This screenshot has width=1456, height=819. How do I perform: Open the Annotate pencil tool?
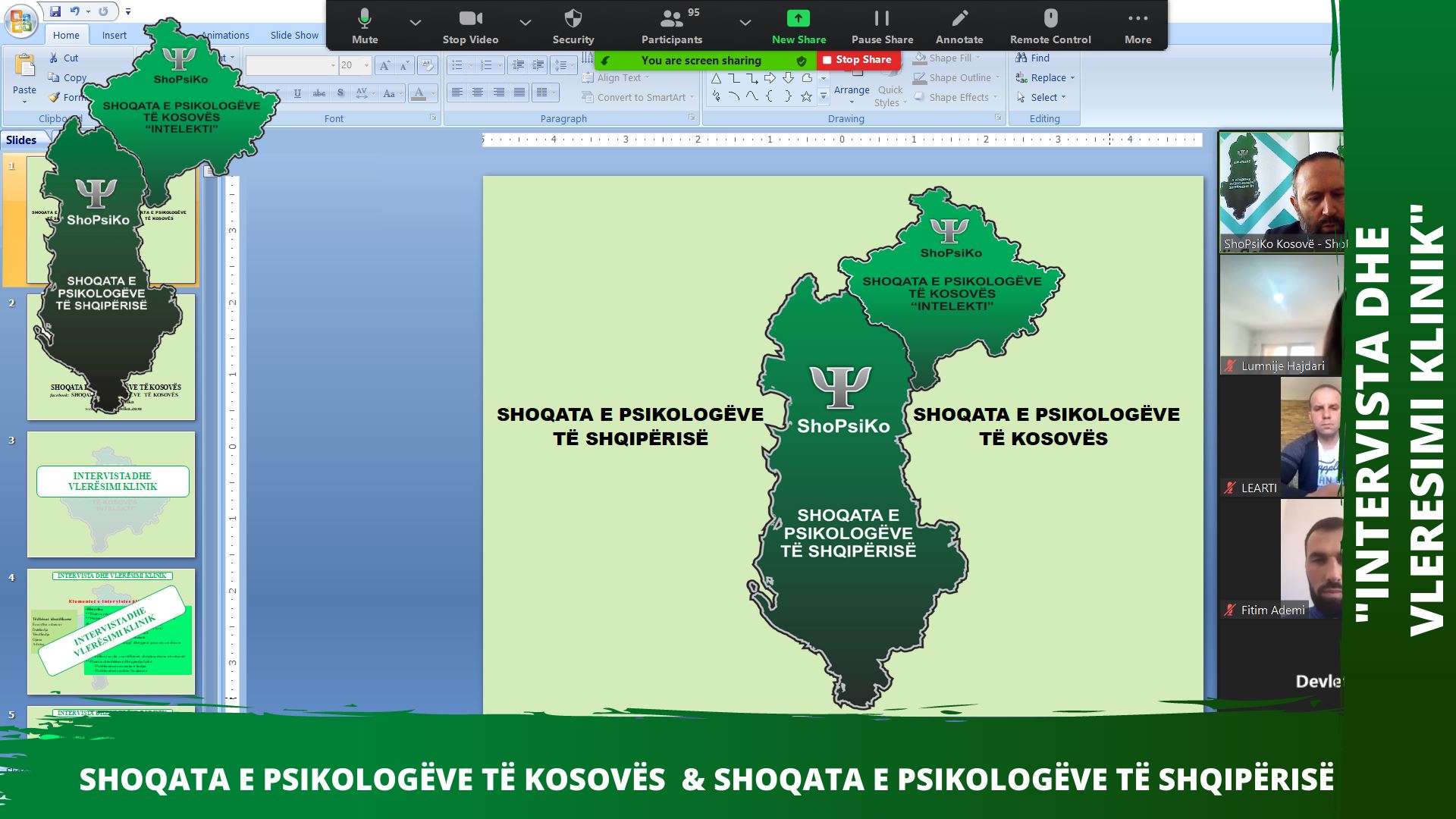[x=959, y=27]
